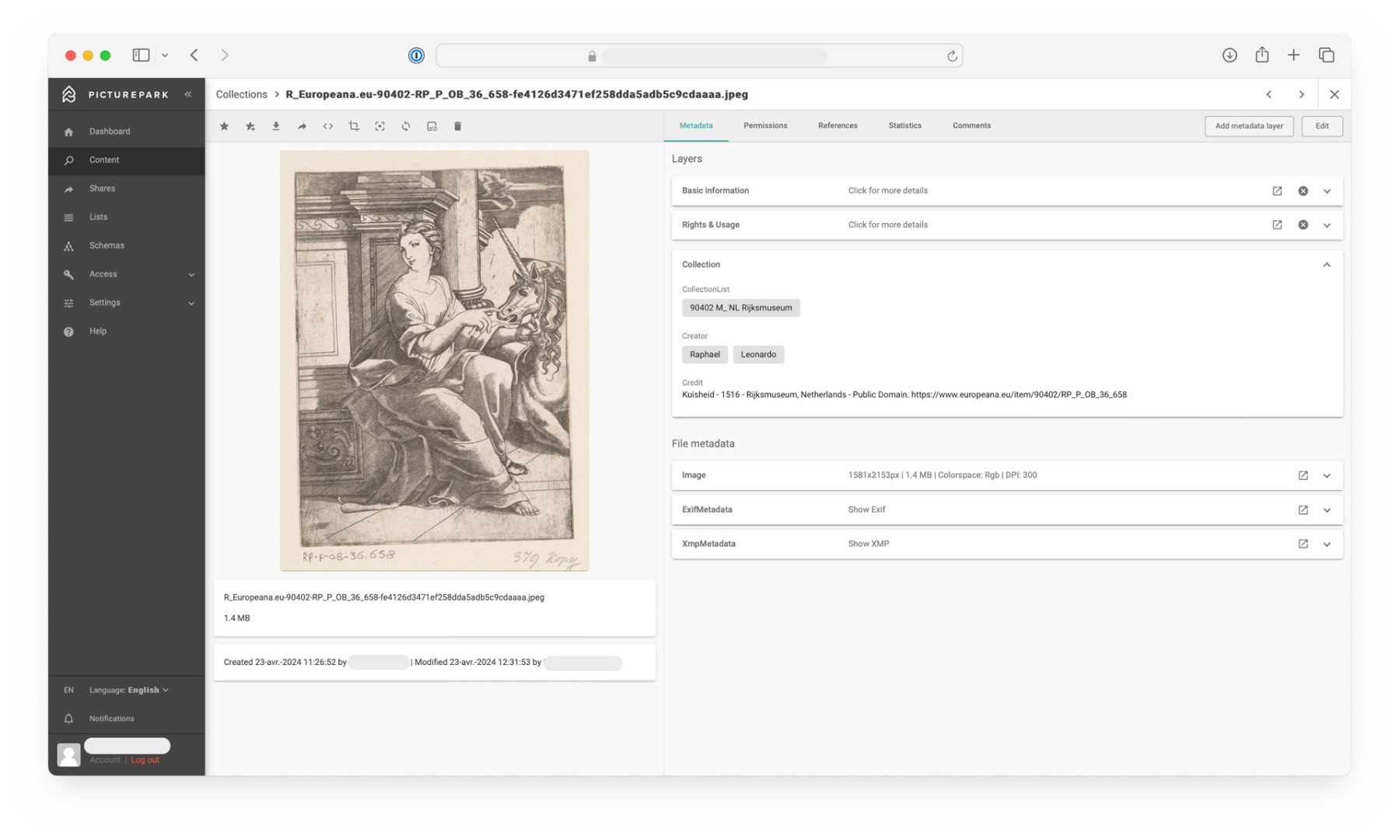
Task: Open the embed code icon
Action: [x=328, y=126]
